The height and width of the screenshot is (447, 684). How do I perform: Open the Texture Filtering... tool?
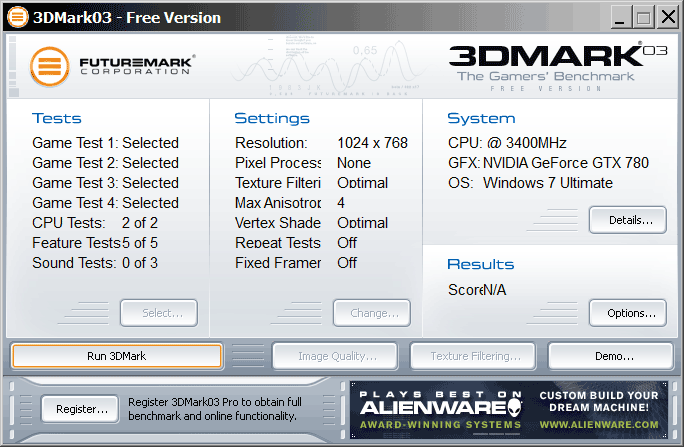pyautogui.click(x=475, y=356)
